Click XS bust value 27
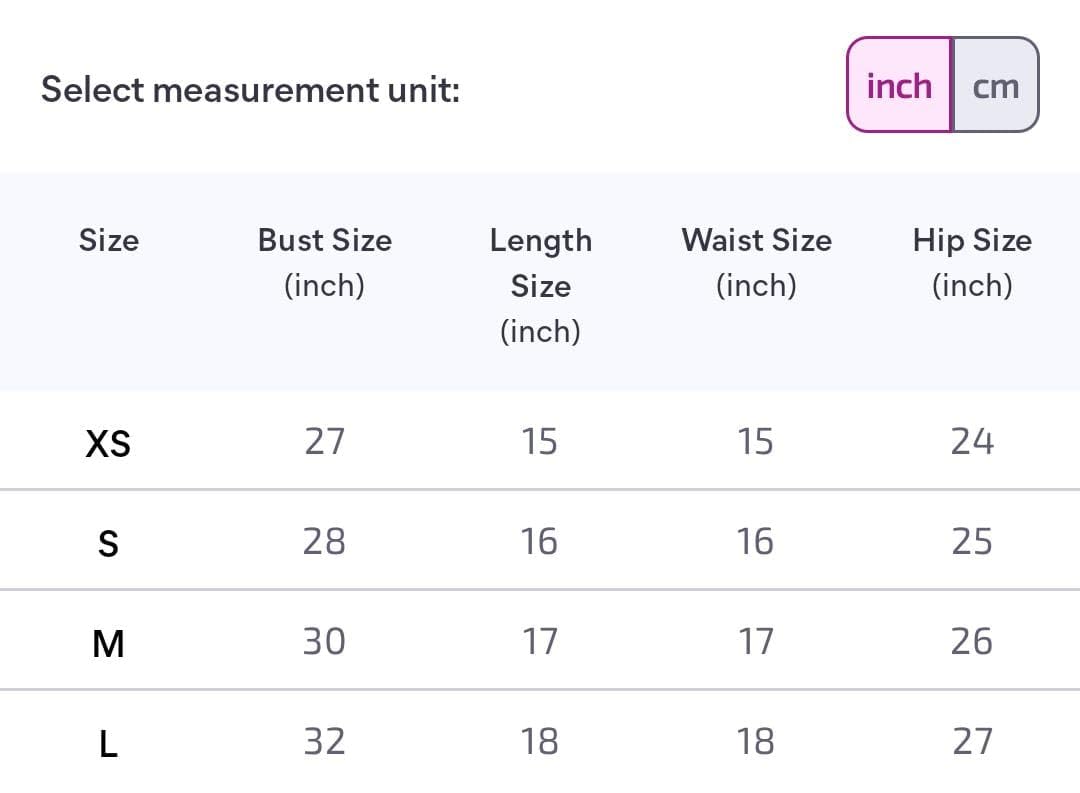 click(324, 441)
